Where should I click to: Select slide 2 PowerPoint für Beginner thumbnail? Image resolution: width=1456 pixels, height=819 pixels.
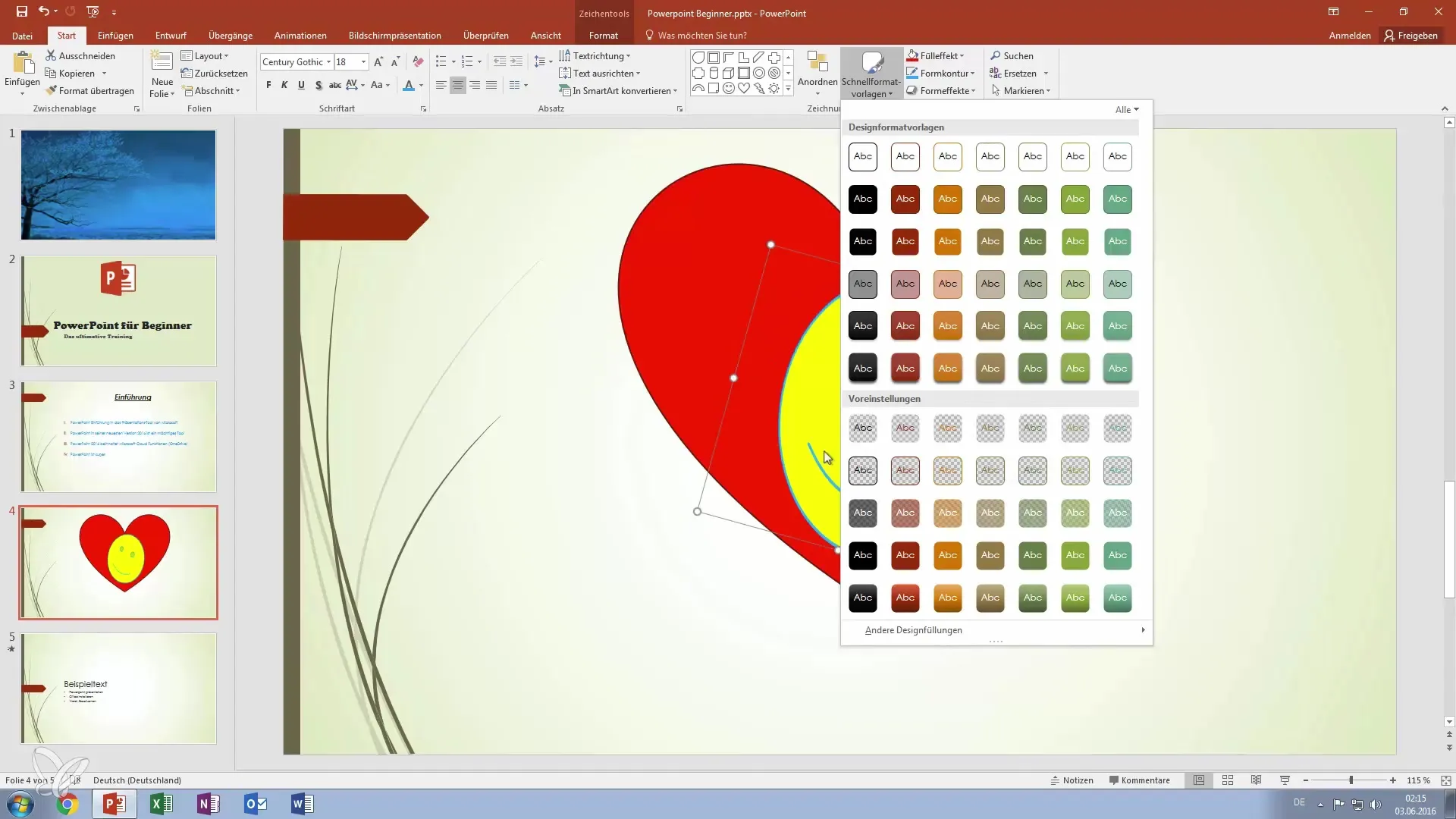[x=118, y=311]
